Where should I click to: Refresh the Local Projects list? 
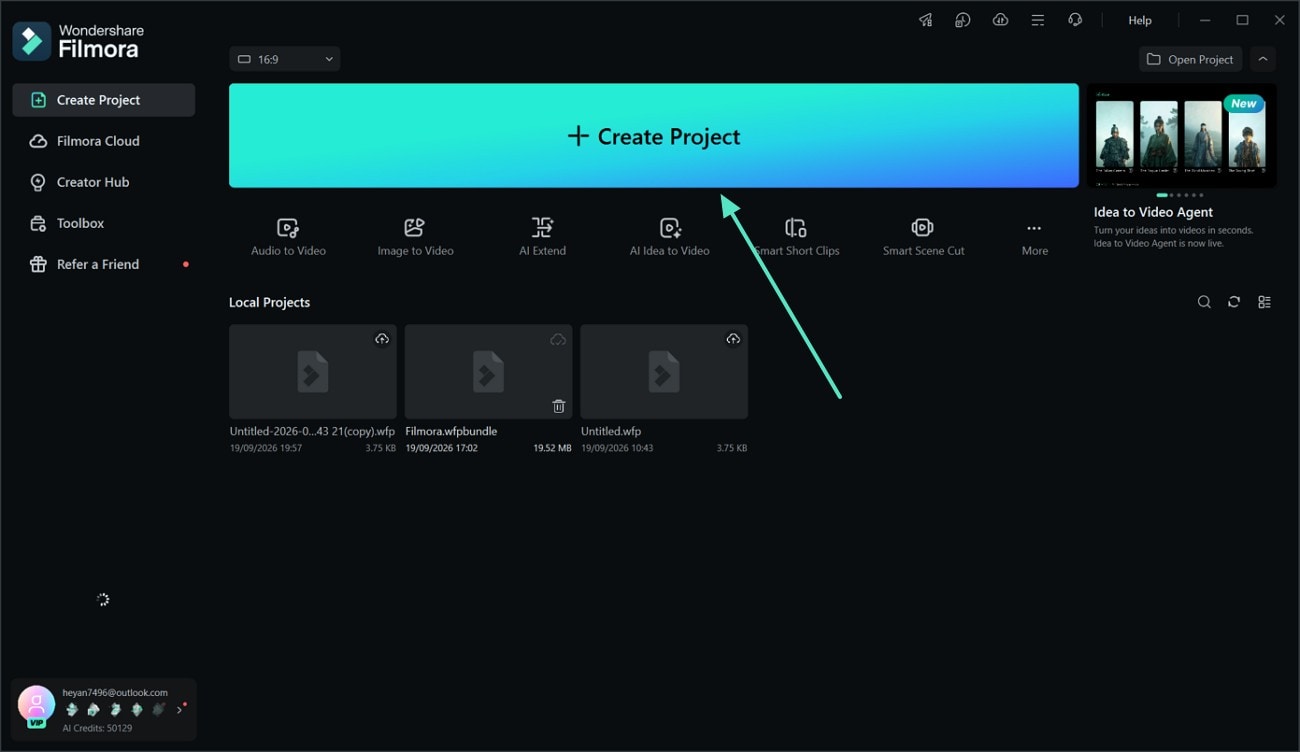(1234, 302)
